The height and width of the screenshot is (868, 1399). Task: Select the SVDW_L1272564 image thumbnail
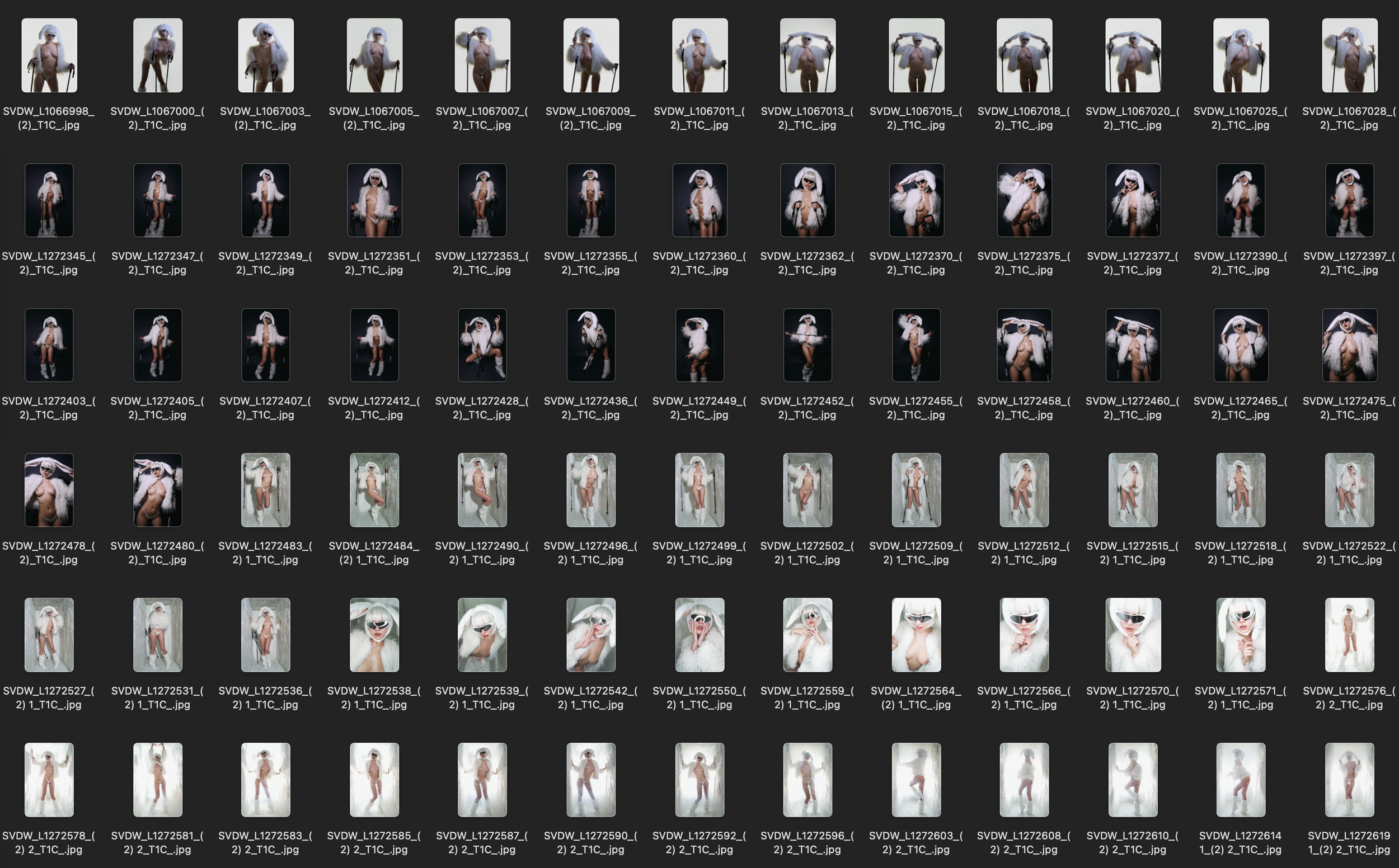(x=916, y=634)
